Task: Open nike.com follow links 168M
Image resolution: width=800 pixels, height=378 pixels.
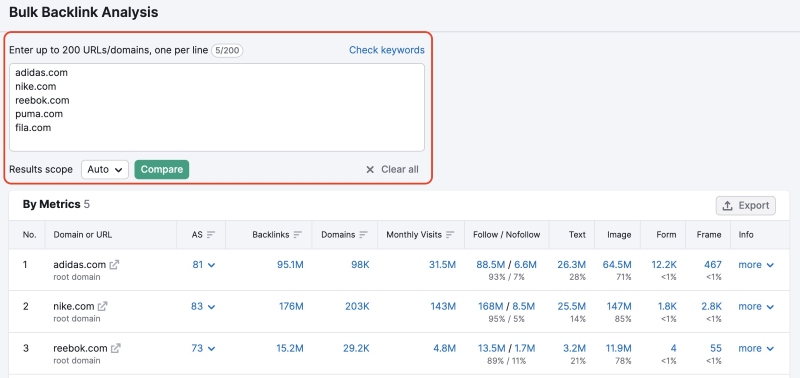Action: point(492,307)
